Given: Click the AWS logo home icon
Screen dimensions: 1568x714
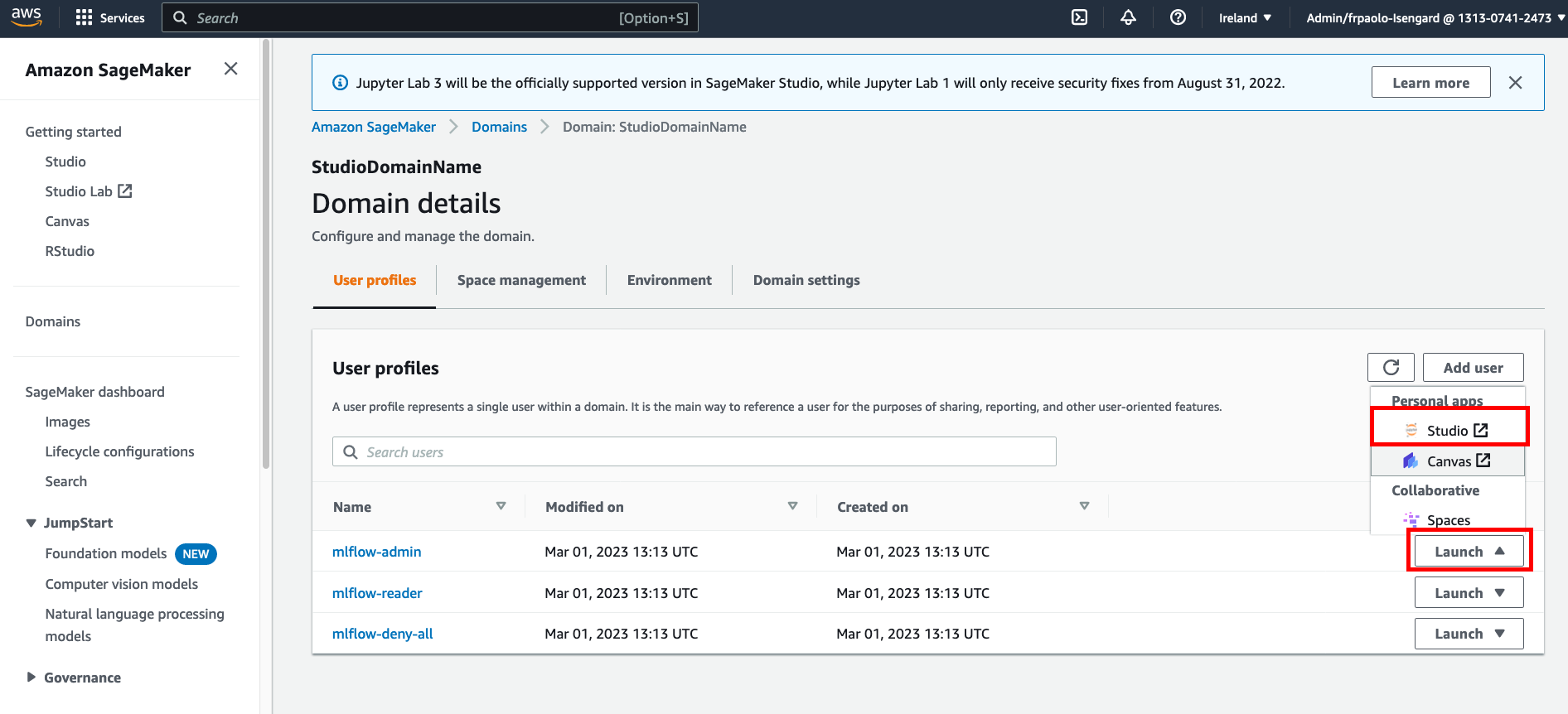Looking at the screenshot, I should coord(27,17).
